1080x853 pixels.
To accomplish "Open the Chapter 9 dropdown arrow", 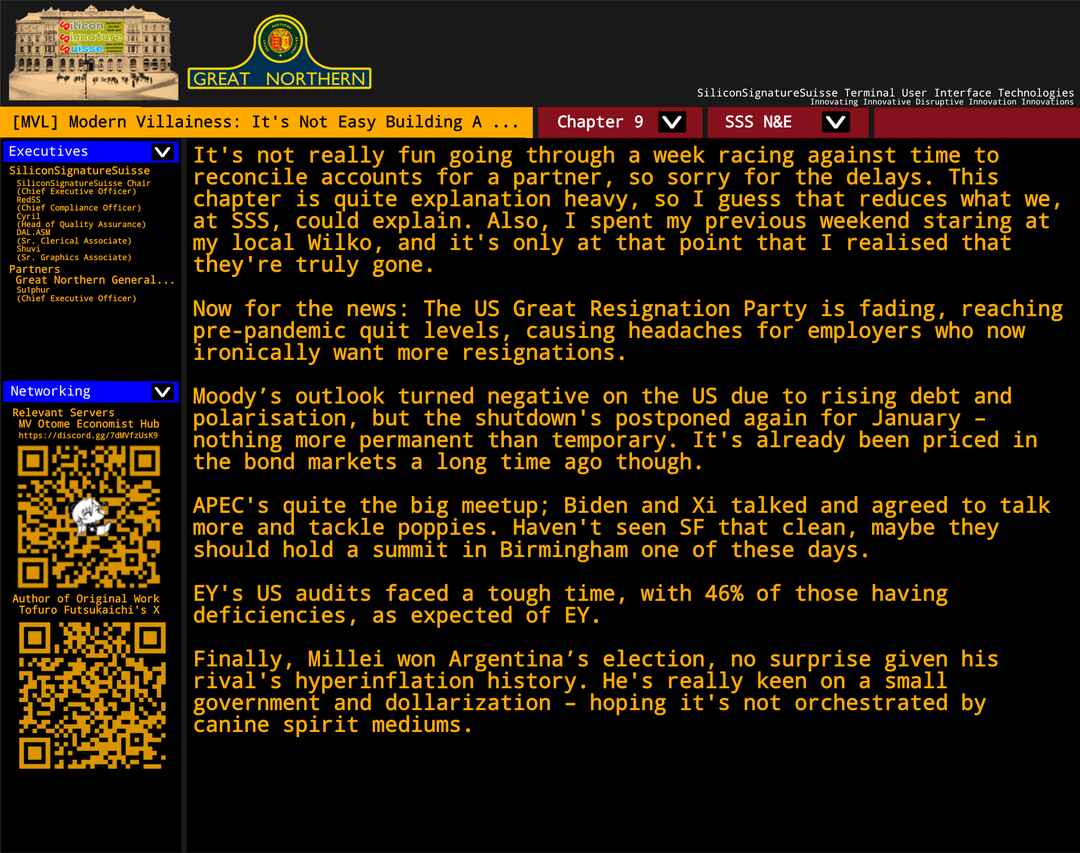I will [672, 123].
